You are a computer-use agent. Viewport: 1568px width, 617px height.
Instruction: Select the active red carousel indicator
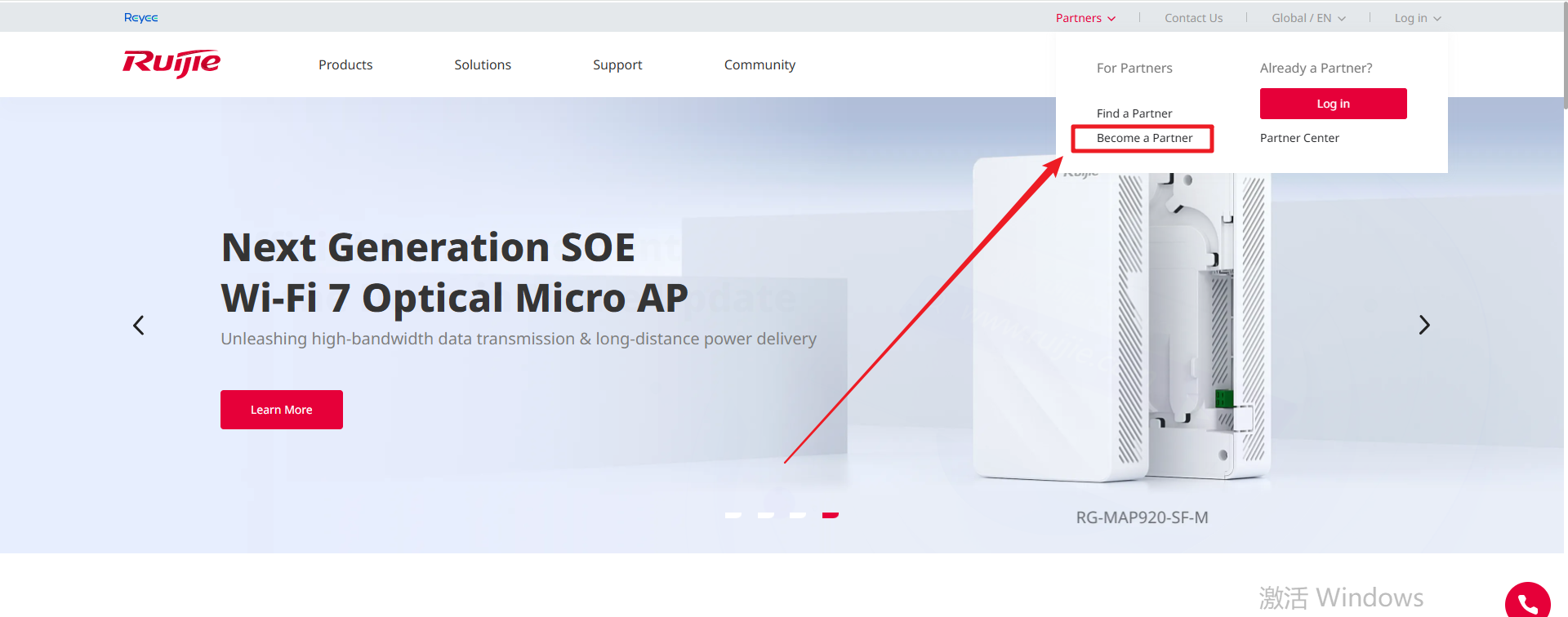click(x=831, y=515)
